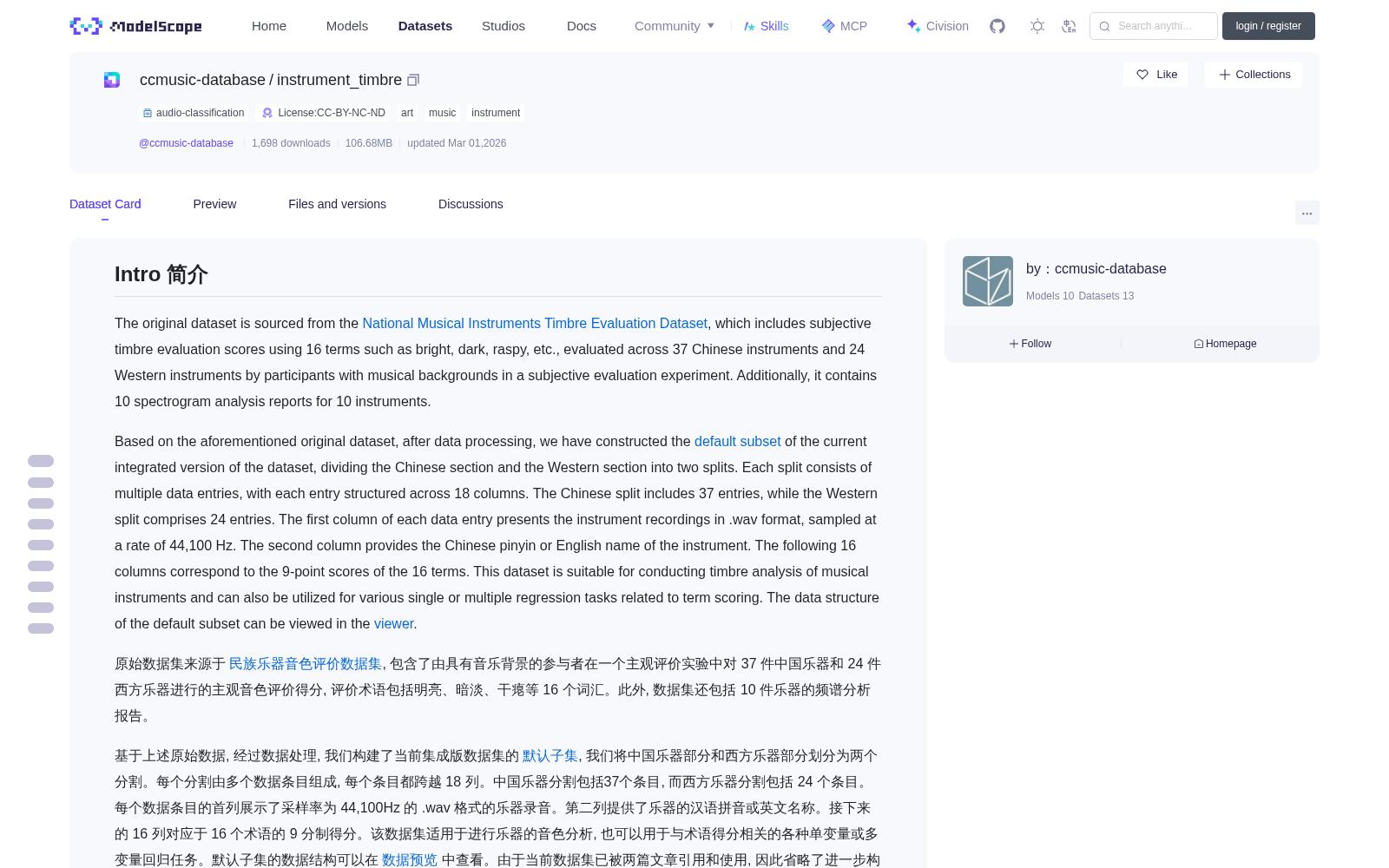This screenshot has width=1389, height=868.
Task: Open the three-dots more options button
Action: [x=1307, y=213]
